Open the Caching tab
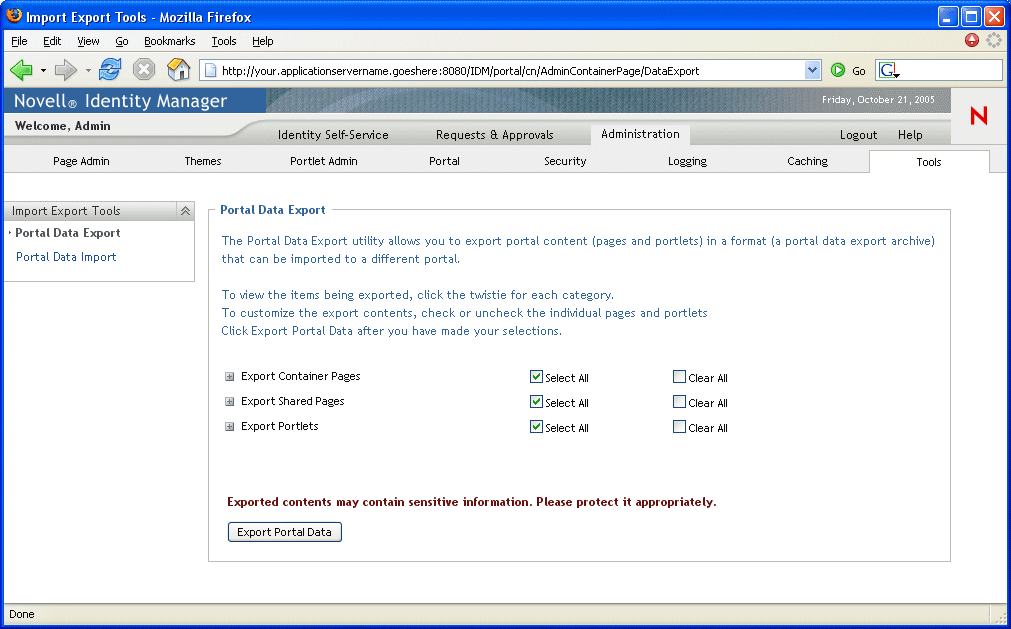This screenshot has width=1011, height=629. click(807, 161)
